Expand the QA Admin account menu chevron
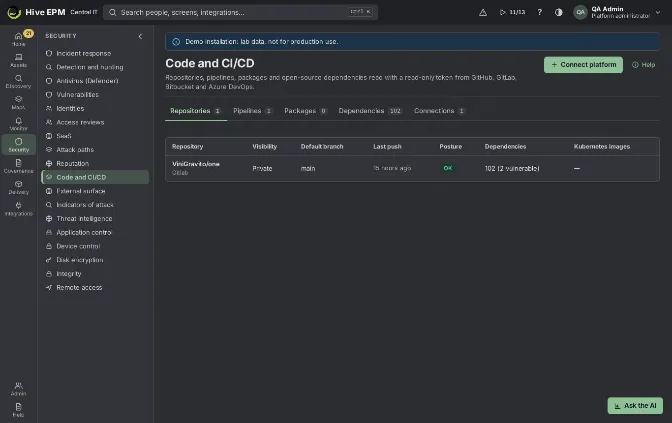The image size is (672, 423). (x=658, y=12)
